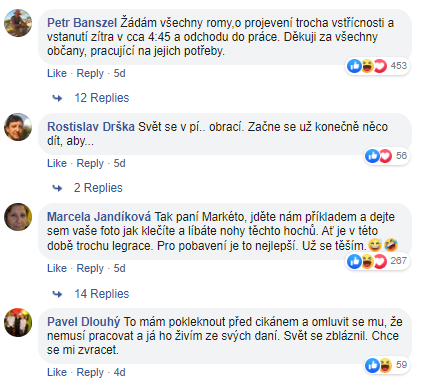Viewport: 422px width, 389px height.
Task: Open Petr Banszel's profile name link
Action: [x=82, y=23]
